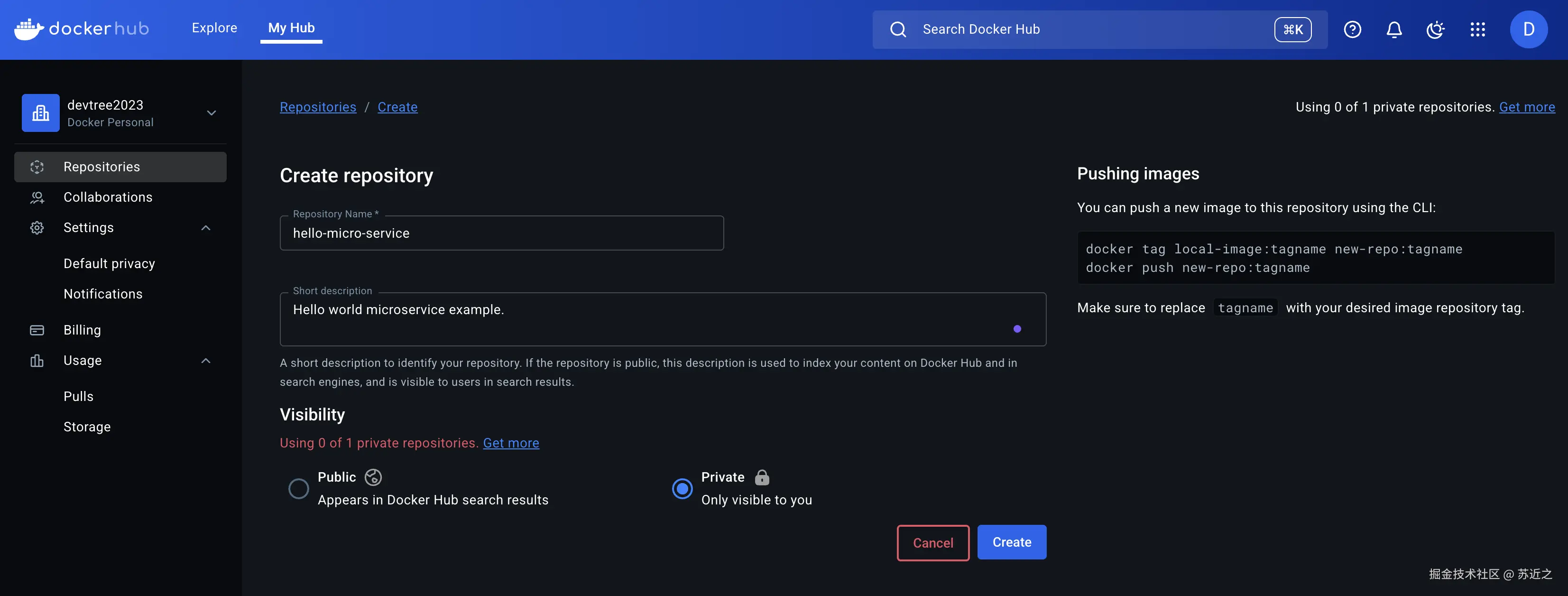Image resolution: width=1568 pixels, height=596 pixels.
Task: Open the notifications bell icon
Action: point(1394,29)
